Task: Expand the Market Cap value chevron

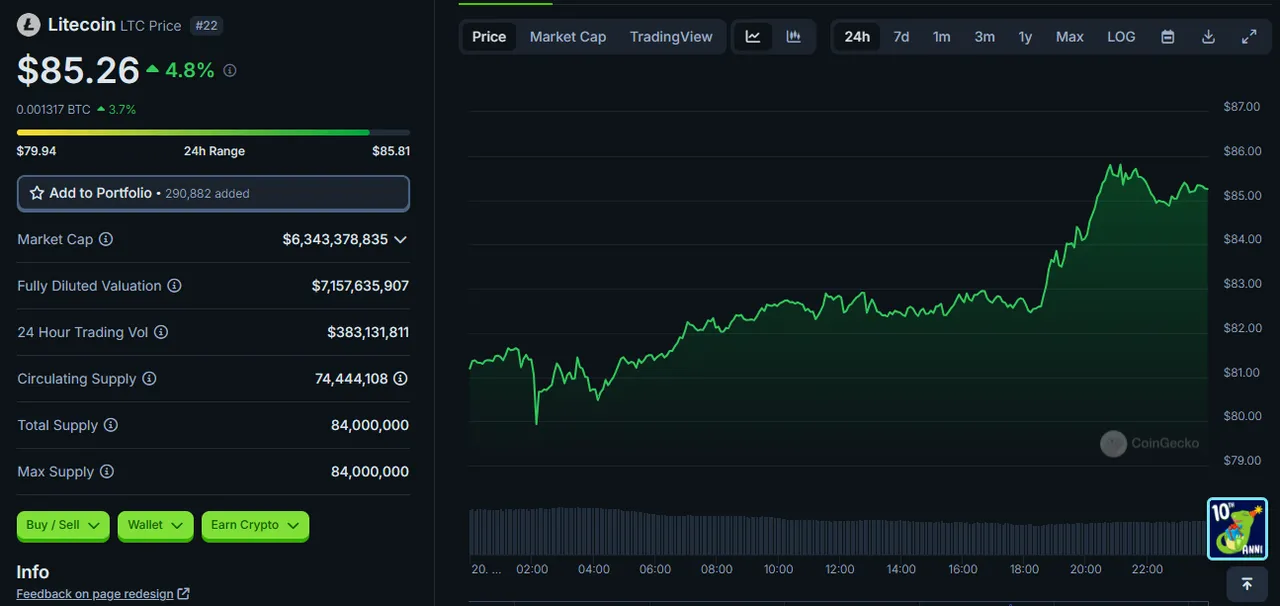Action: pos(400,240)
